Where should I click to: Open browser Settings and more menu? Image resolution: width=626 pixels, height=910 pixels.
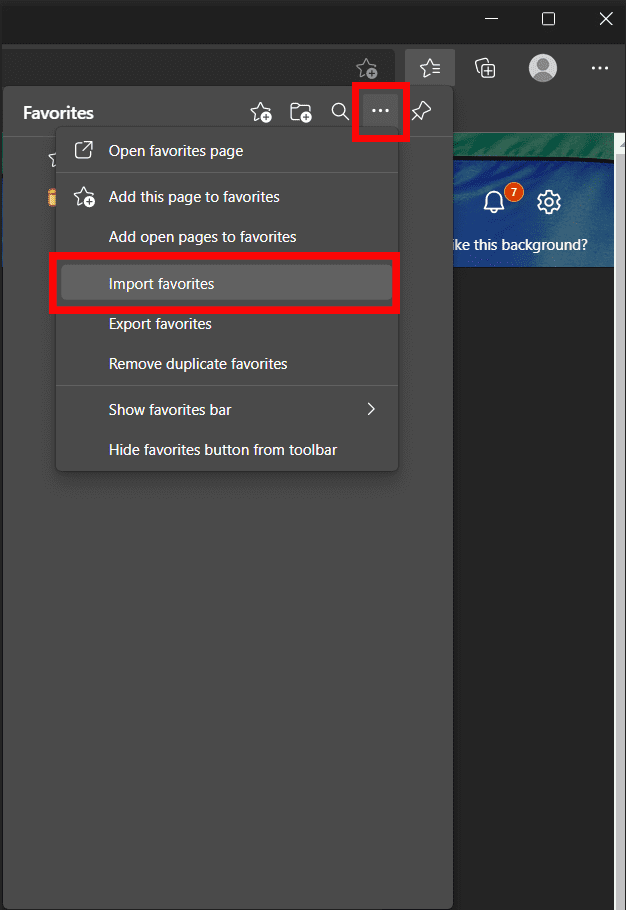(599, 68)
